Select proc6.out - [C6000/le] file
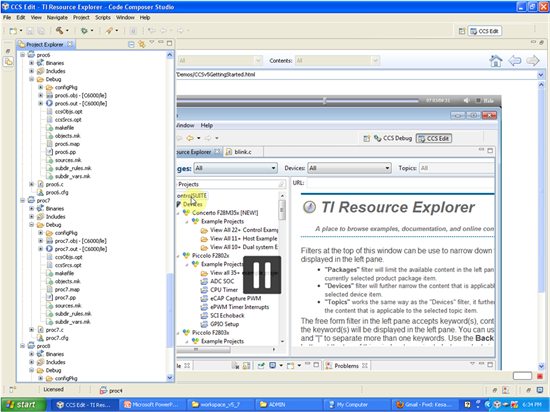Viewport: 550px width, 412px height. 81,103
